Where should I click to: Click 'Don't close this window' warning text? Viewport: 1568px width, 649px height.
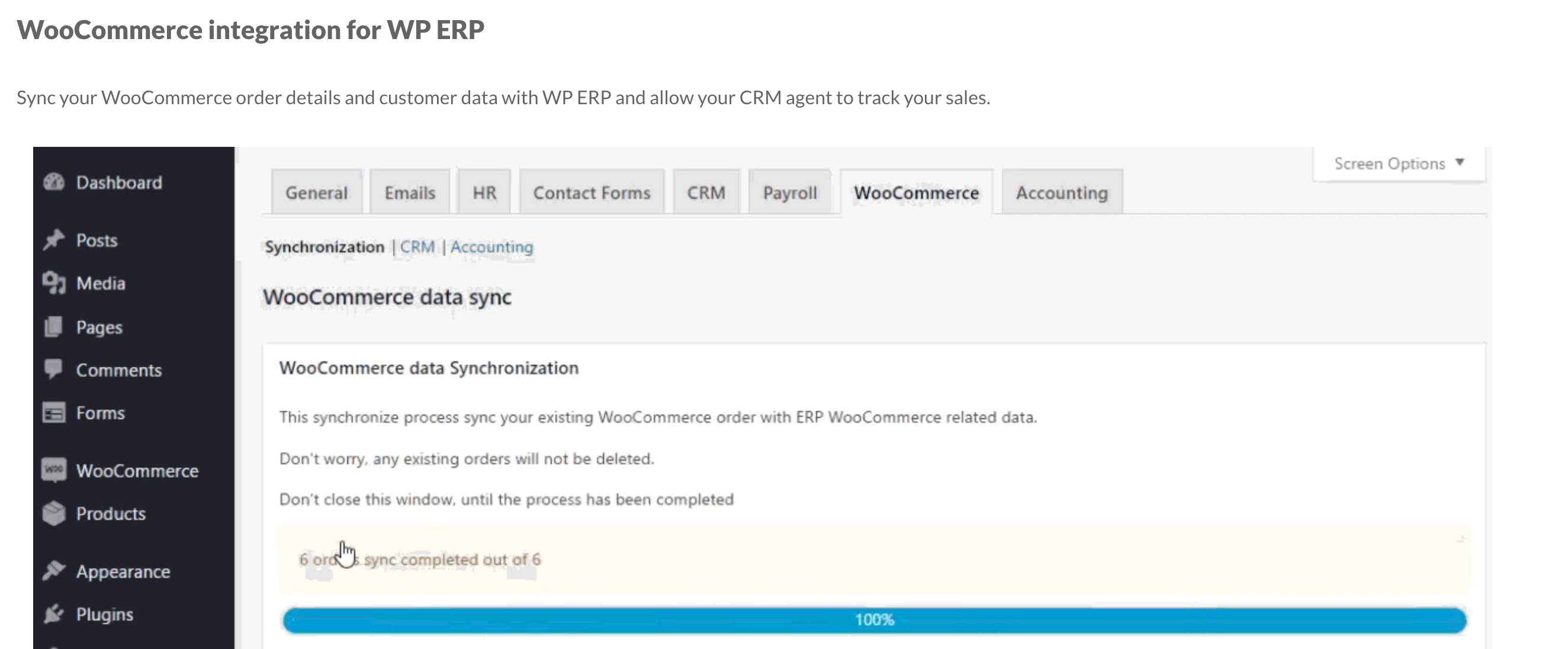coord(506,499)
